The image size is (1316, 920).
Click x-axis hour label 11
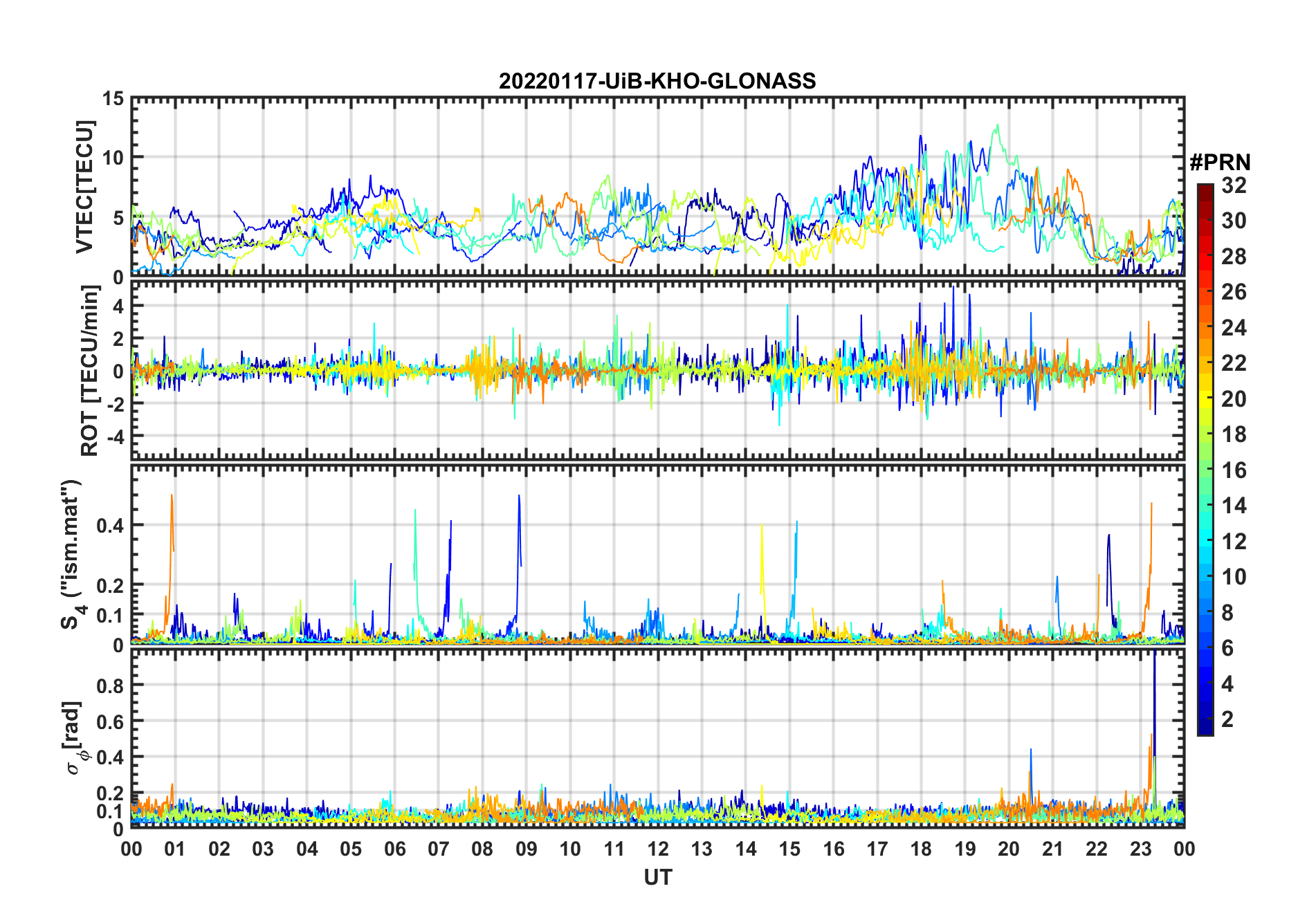click(x=614, y=849)
